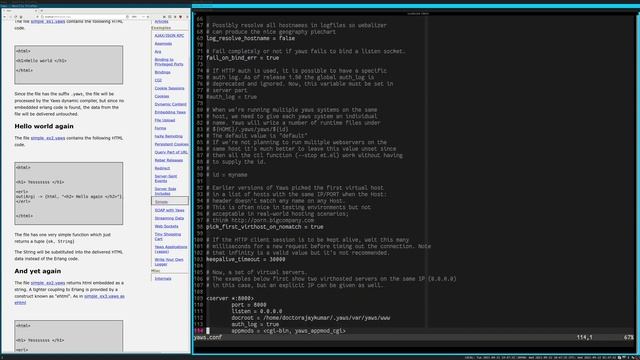
Task: Open the File Upload link
Action: pos(165,120)
